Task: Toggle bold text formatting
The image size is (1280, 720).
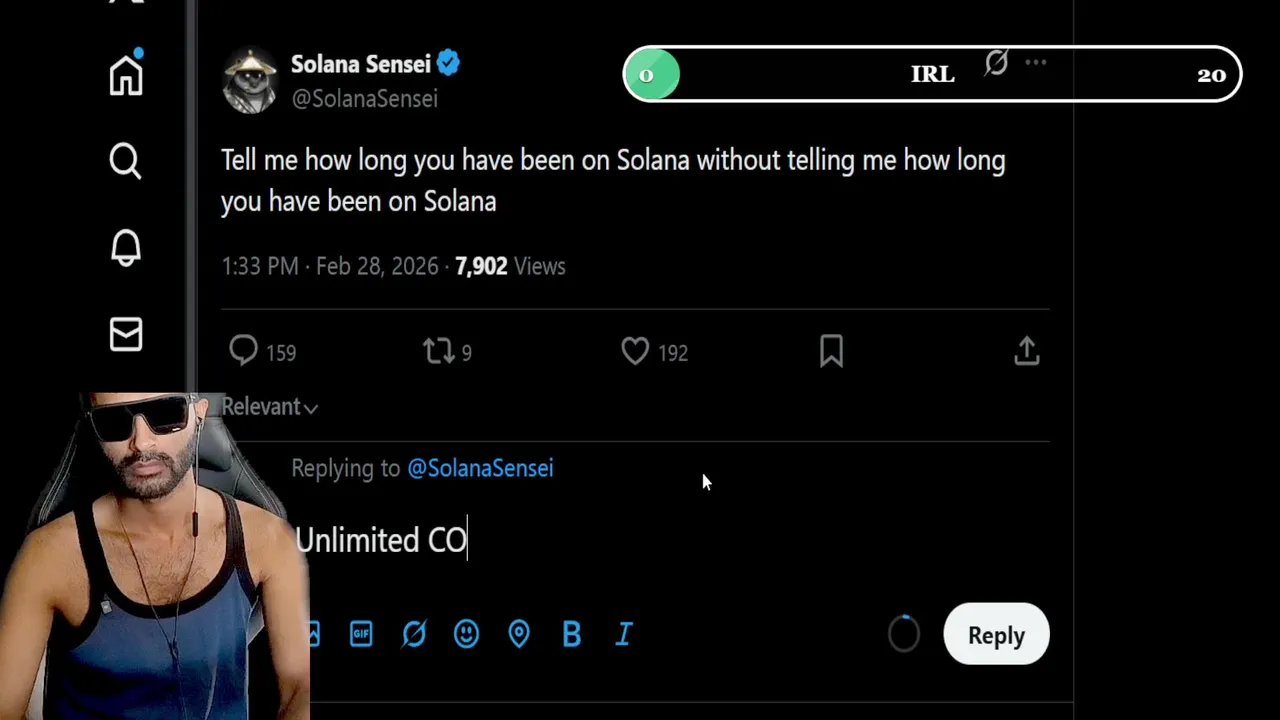Action: (572, 634)
